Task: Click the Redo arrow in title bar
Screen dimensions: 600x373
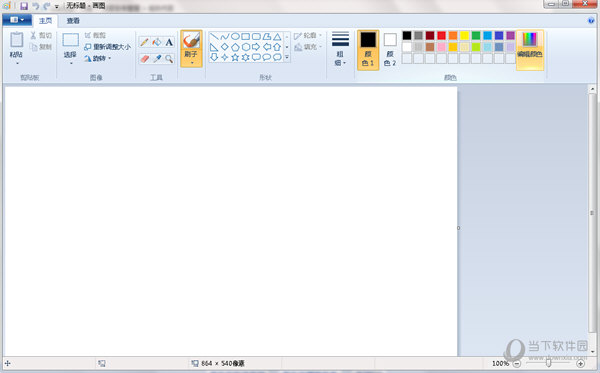Action: coord(46,6)
